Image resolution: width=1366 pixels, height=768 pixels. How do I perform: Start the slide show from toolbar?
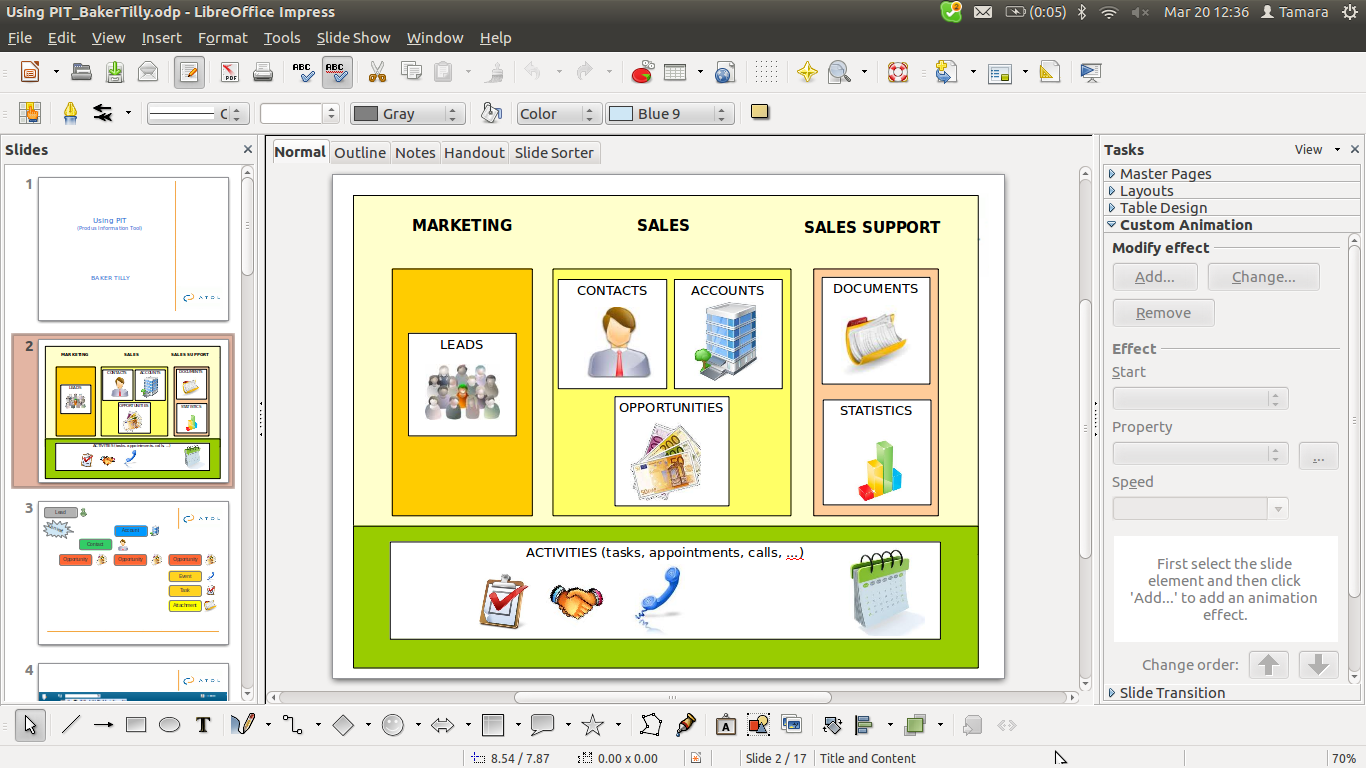(x=1090, y=72)
